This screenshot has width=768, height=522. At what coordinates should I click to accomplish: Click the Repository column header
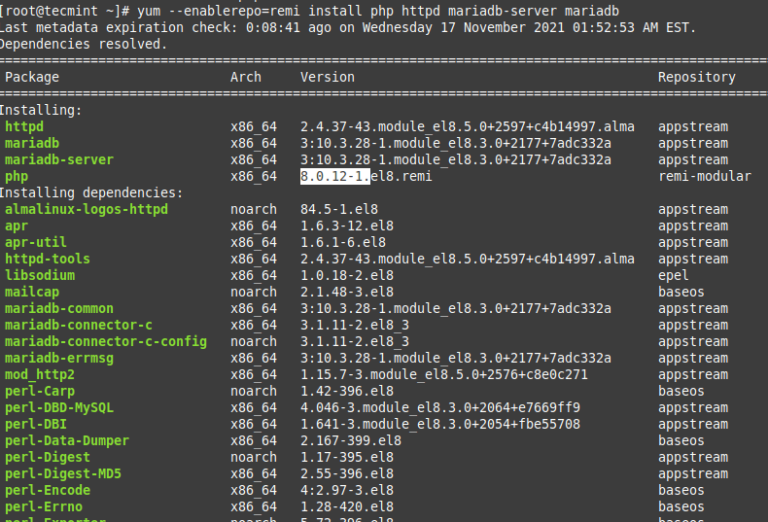tap(696, 77)
